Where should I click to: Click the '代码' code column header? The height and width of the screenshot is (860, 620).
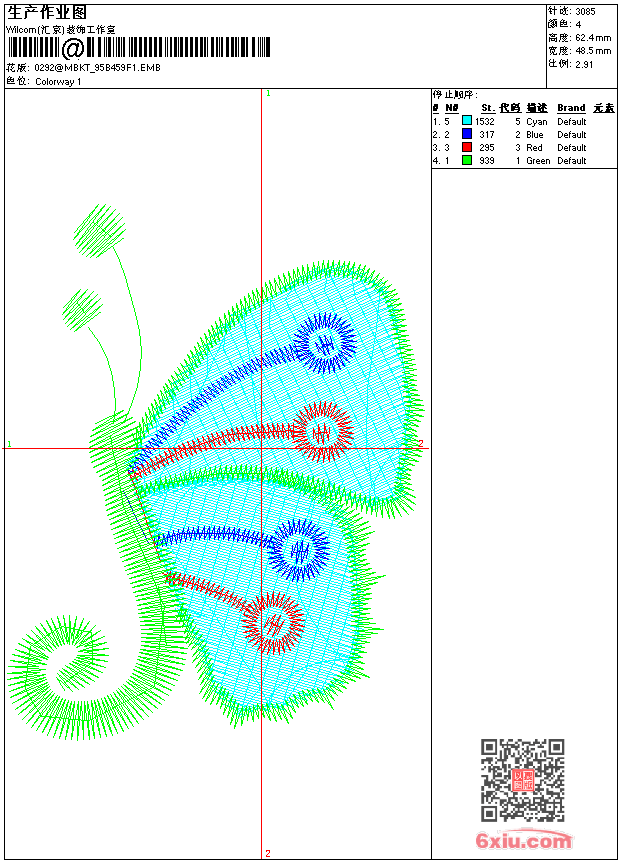click(x=510, y=108)
